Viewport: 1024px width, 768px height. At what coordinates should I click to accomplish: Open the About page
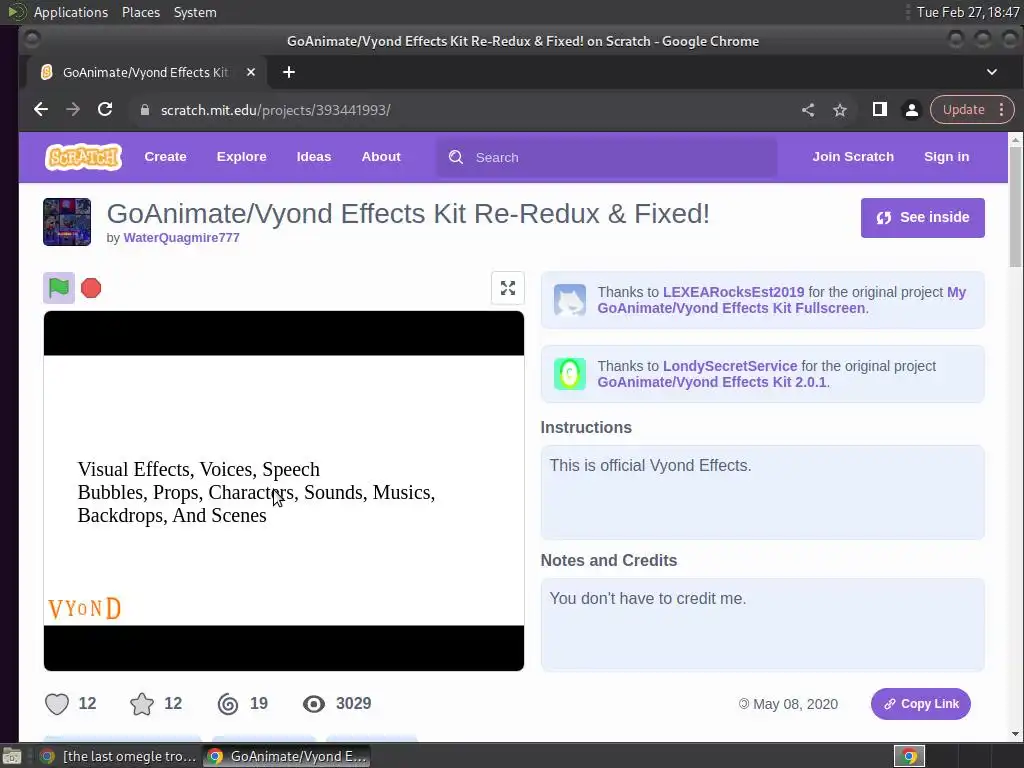[x=381, y=157]
